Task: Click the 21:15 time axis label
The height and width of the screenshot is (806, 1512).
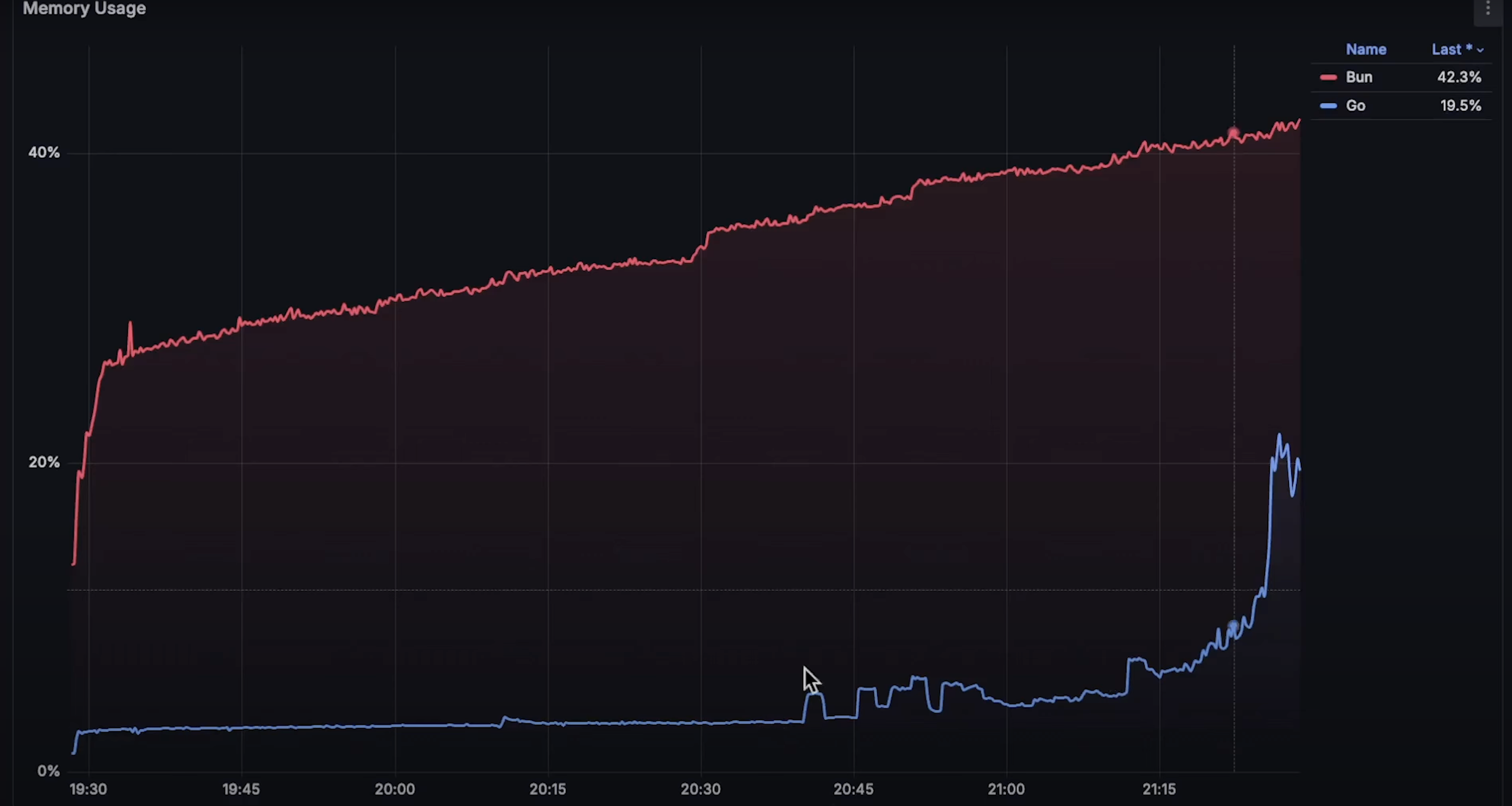Action: coord(1158,789)
